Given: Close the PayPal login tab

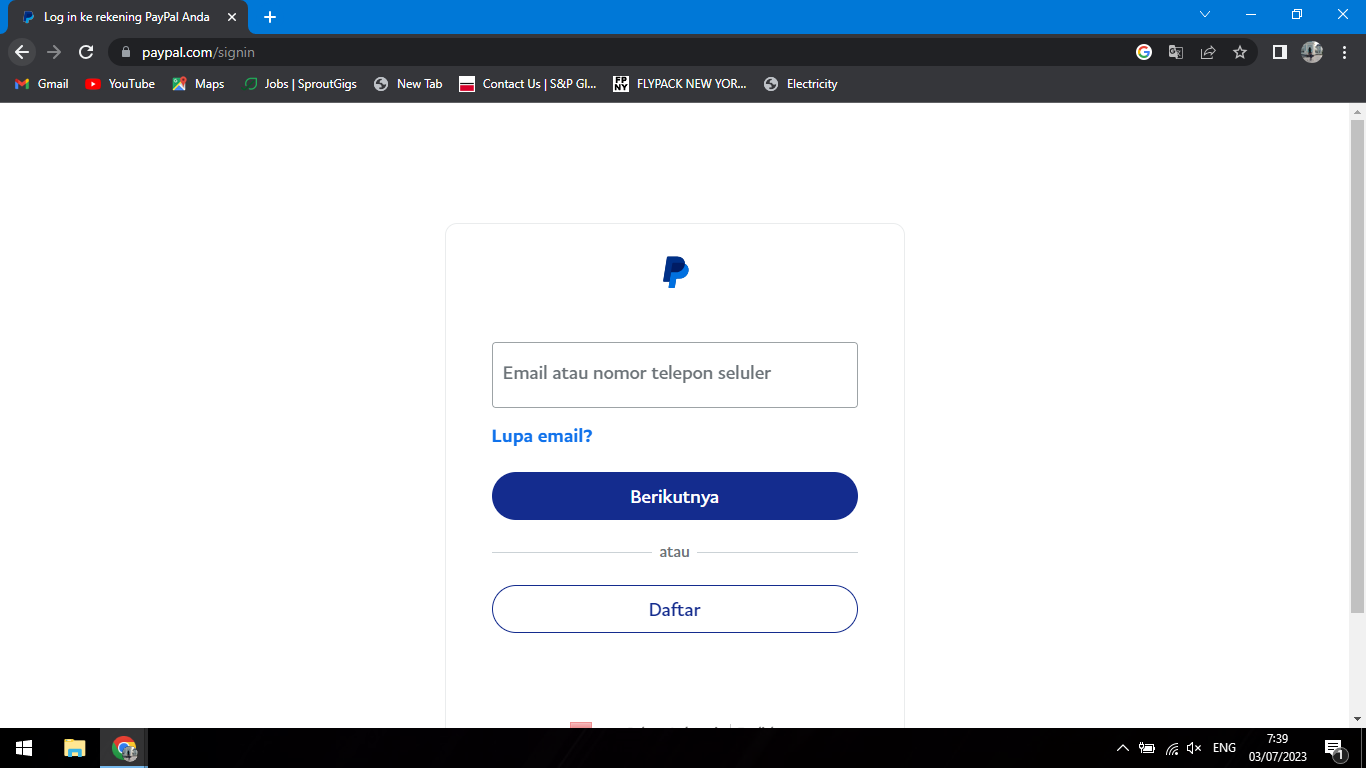Looking at the screenshot, I should pyautogui.click(x=232, y=17).
